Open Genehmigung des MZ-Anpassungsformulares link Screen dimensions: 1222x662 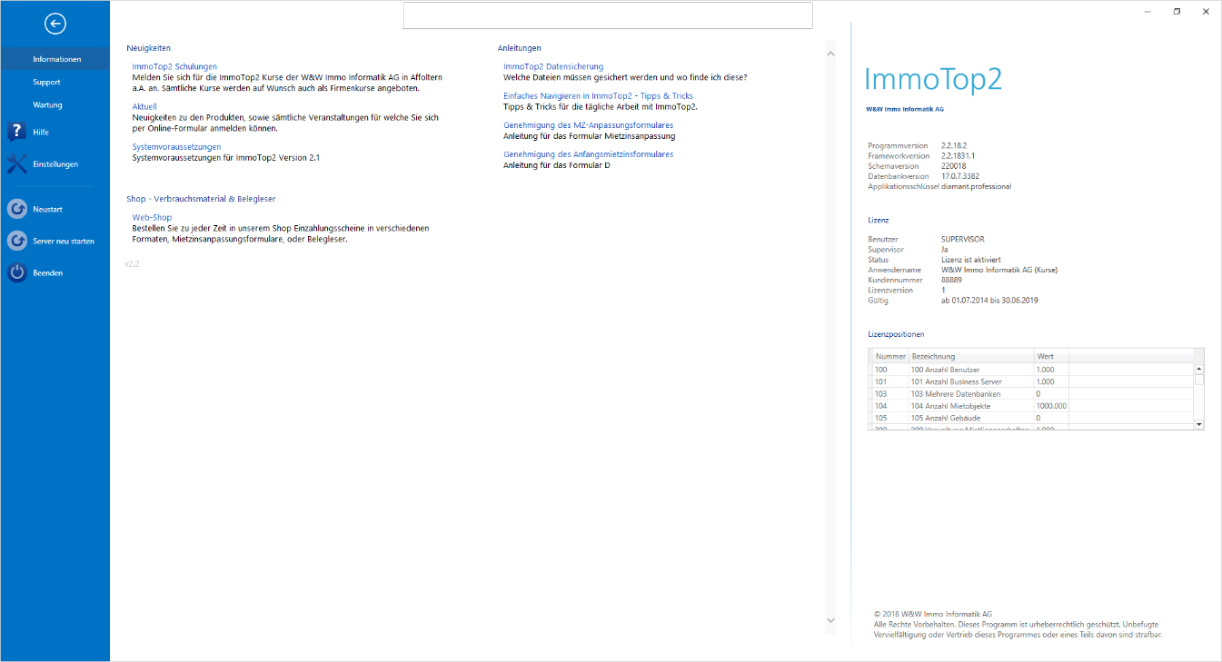588,125
